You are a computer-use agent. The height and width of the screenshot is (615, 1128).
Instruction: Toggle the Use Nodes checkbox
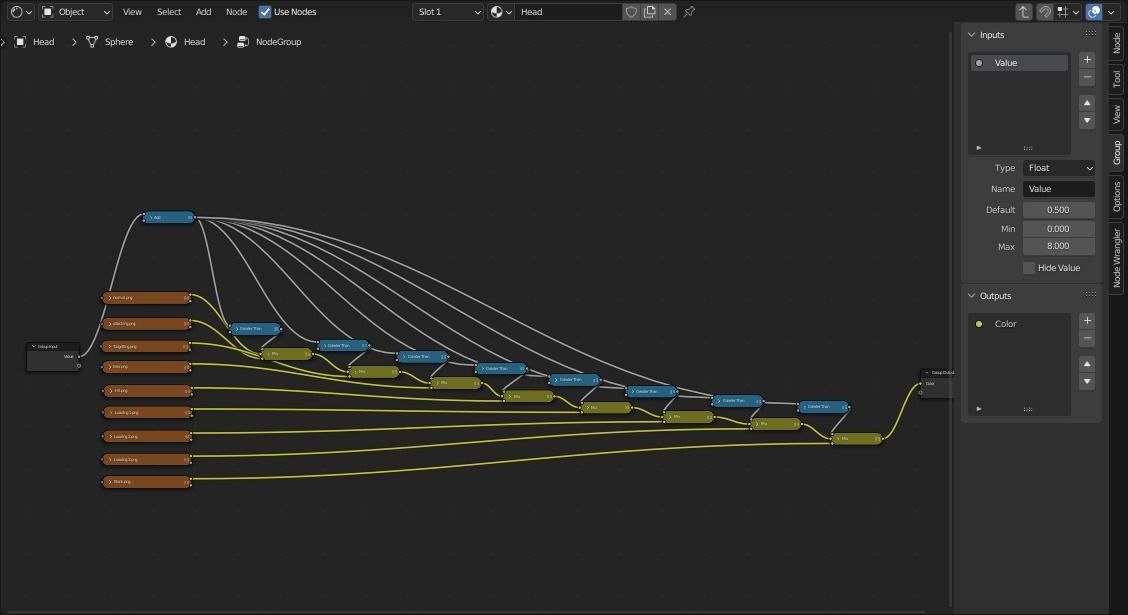(x=265, y=12)
